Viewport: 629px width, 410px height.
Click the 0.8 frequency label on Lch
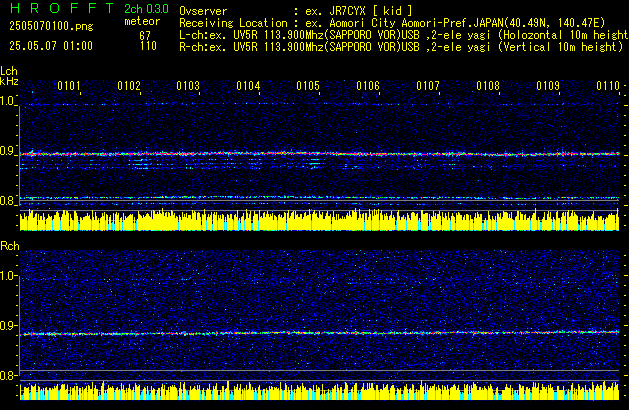point(7,201)
